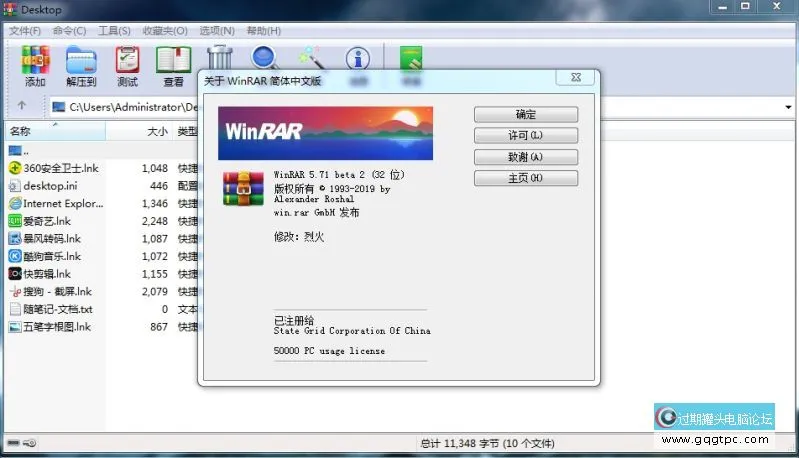Click the 查看 (View) book icon
The image size is (799, 458).
[x=173, y=60]
